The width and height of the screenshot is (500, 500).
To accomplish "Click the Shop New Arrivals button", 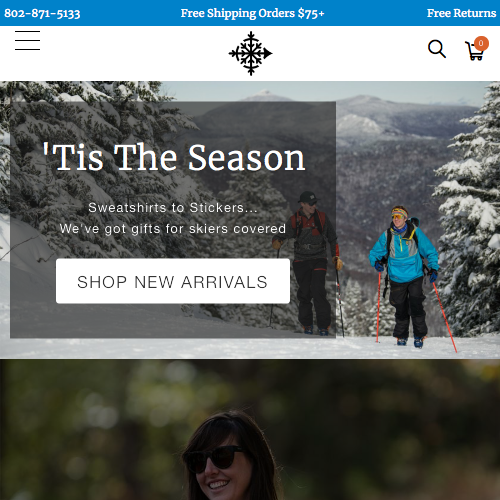I will (x=173, y=281).
